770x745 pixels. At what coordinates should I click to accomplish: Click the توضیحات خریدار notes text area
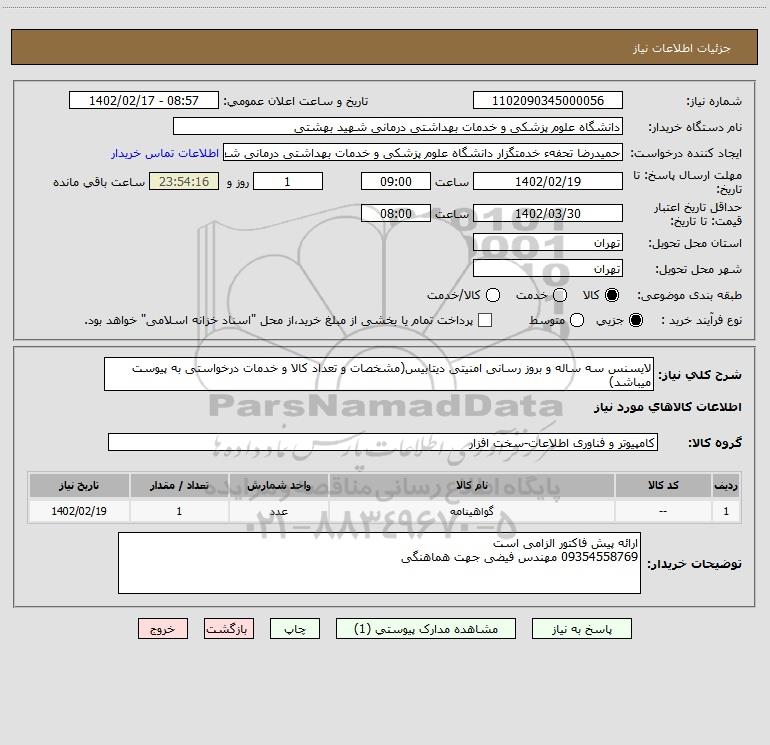click(x=380, y=563)
